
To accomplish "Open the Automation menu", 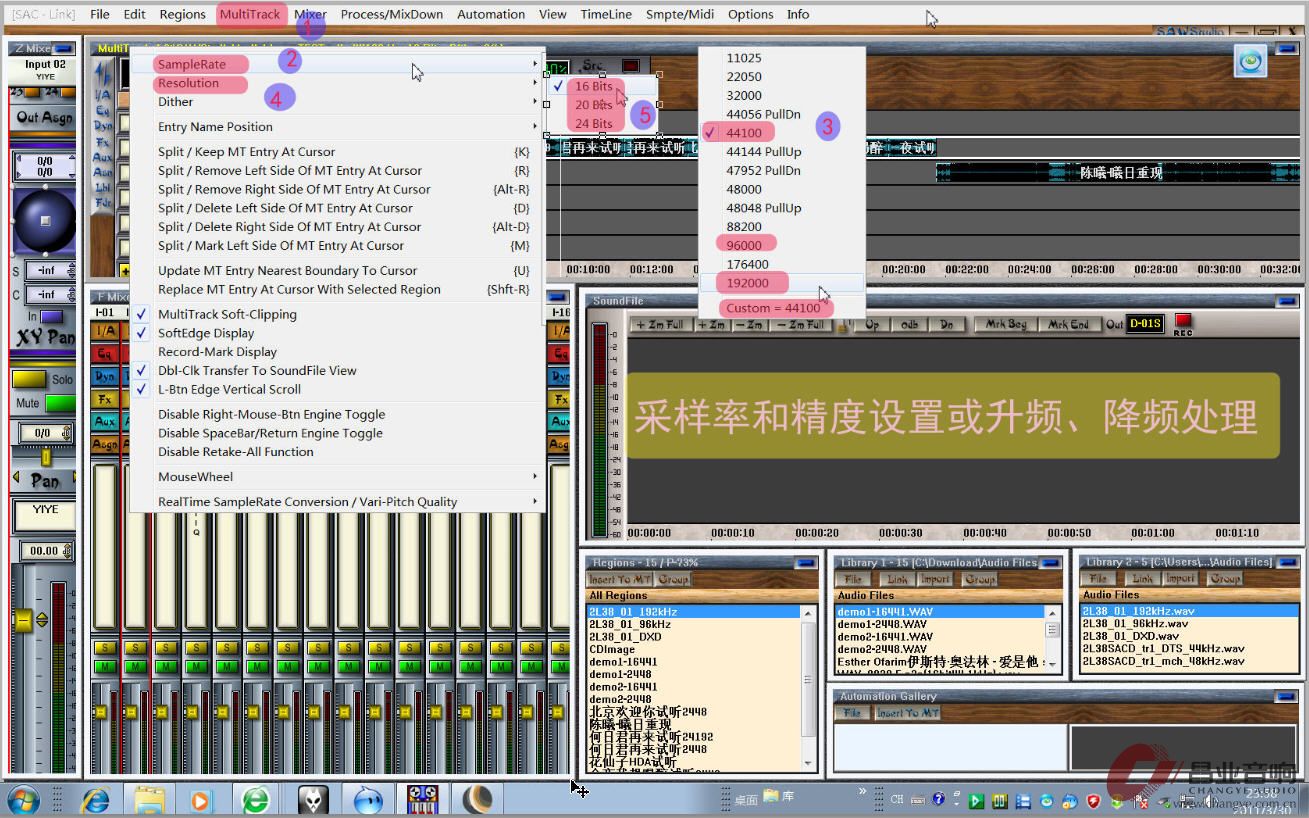I will pos(490,14).
